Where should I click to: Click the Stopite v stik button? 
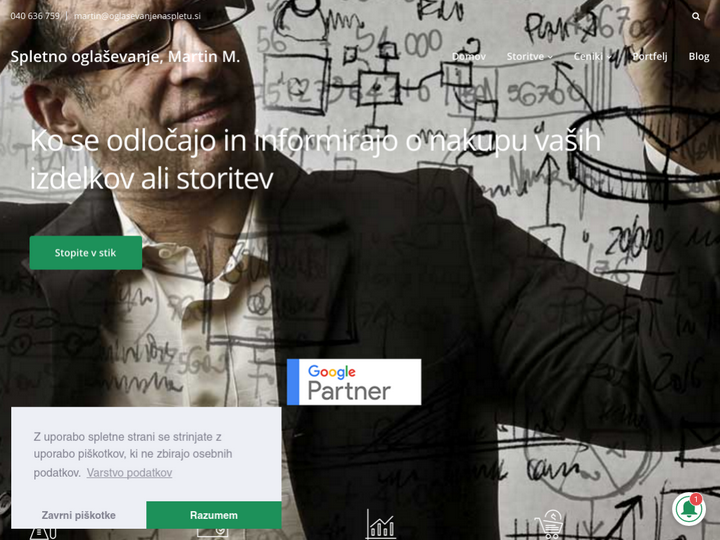pos(85,253)
